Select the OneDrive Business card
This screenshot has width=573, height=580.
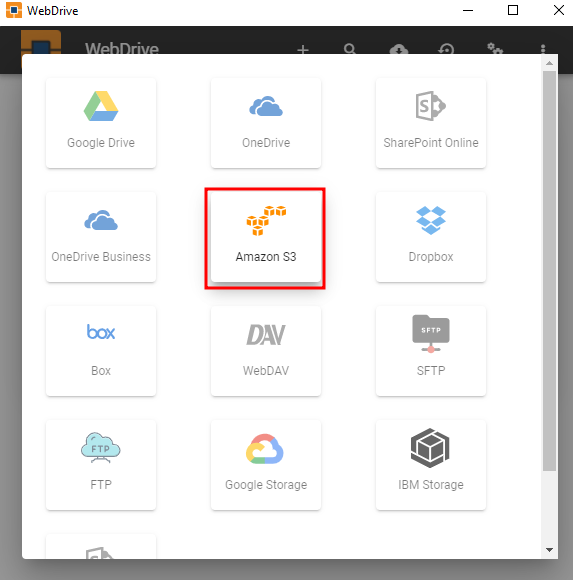coord(101,237)
